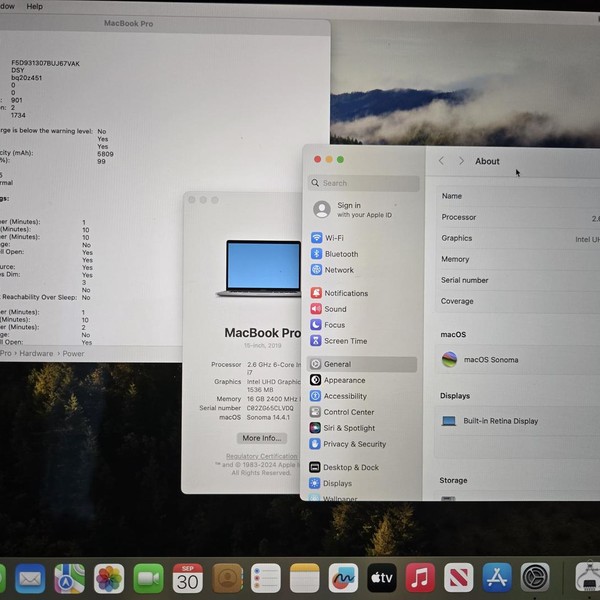This screenshot has height=600, width=600.
Task: Open System Information from the Dock
Action: [589, 577]
